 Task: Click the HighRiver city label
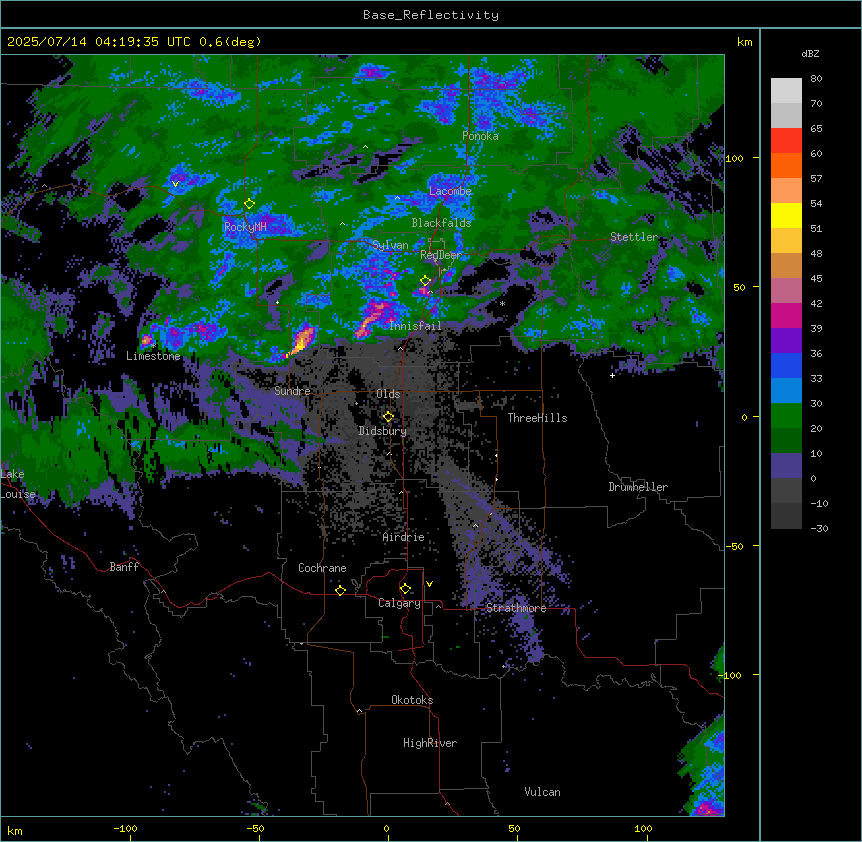(430, 743)
